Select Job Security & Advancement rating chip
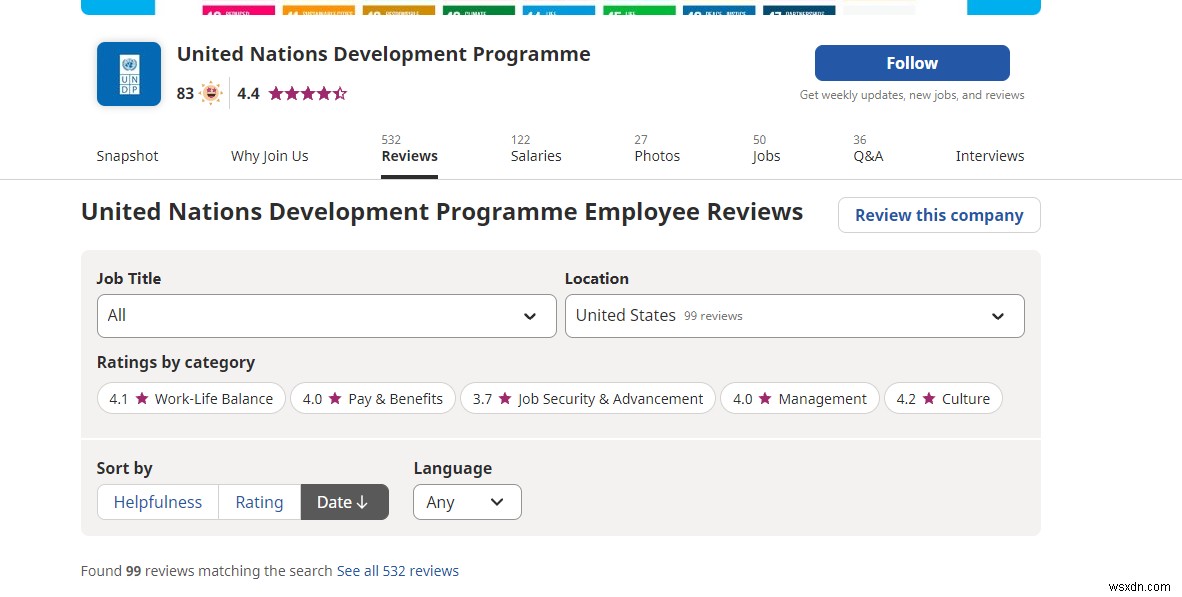 [x=588, y=398]
